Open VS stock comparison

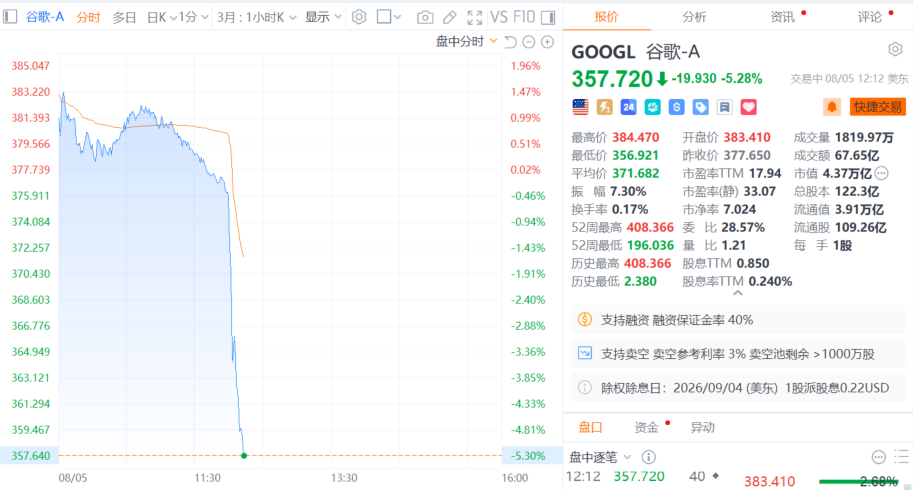(x=499, y=17)
